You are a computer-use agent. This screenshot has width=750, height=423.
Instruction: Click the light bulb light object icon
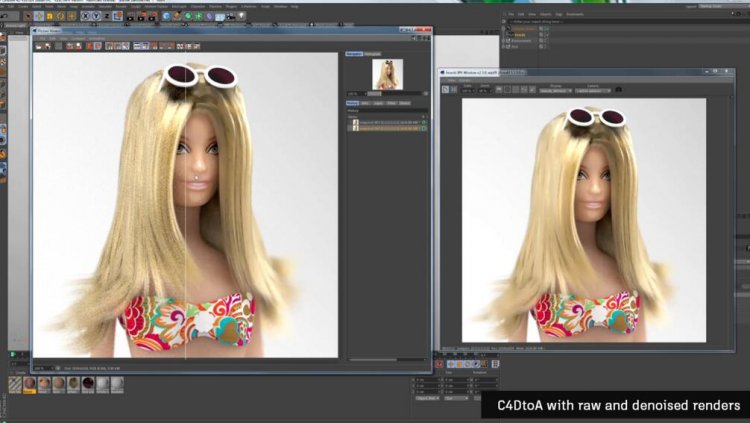pyautogui.click(x=242, y=16)
